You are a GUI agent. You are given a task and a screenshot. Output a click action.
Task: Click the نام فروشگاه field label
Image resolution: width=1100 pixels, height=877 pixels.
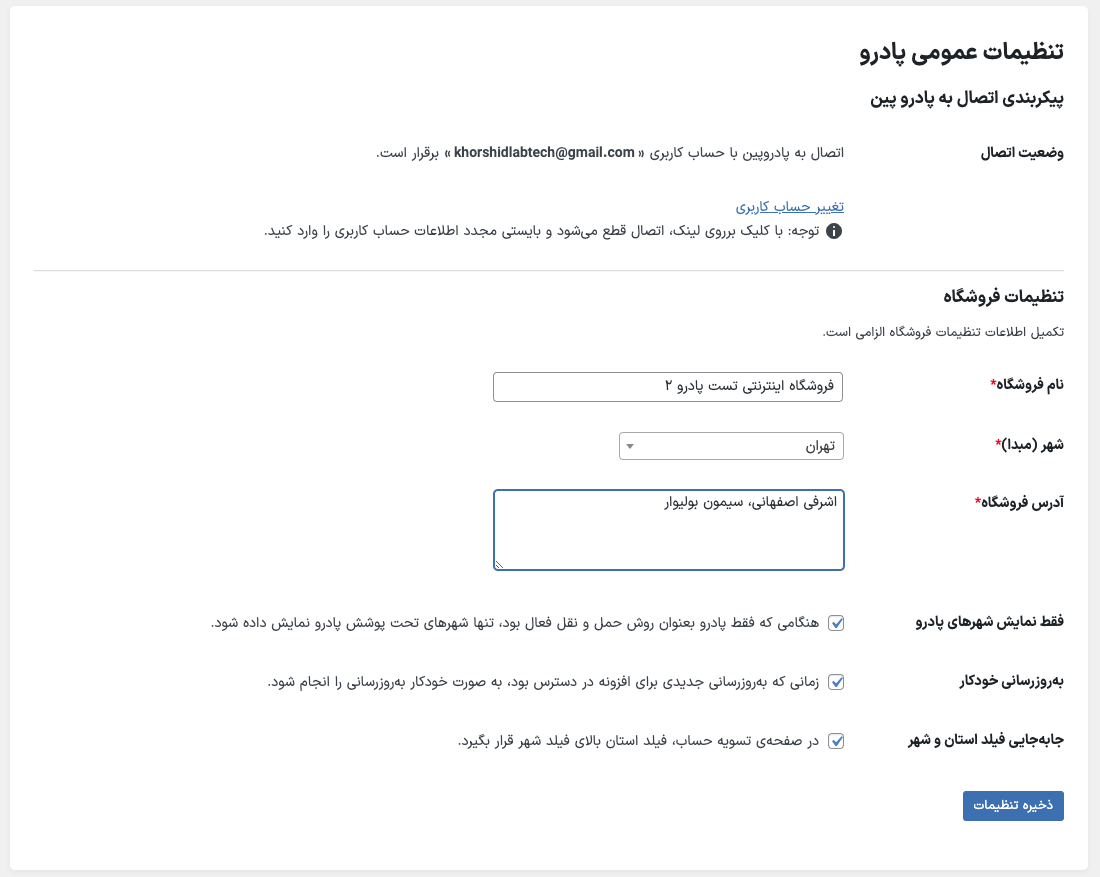coord(1026,384)
